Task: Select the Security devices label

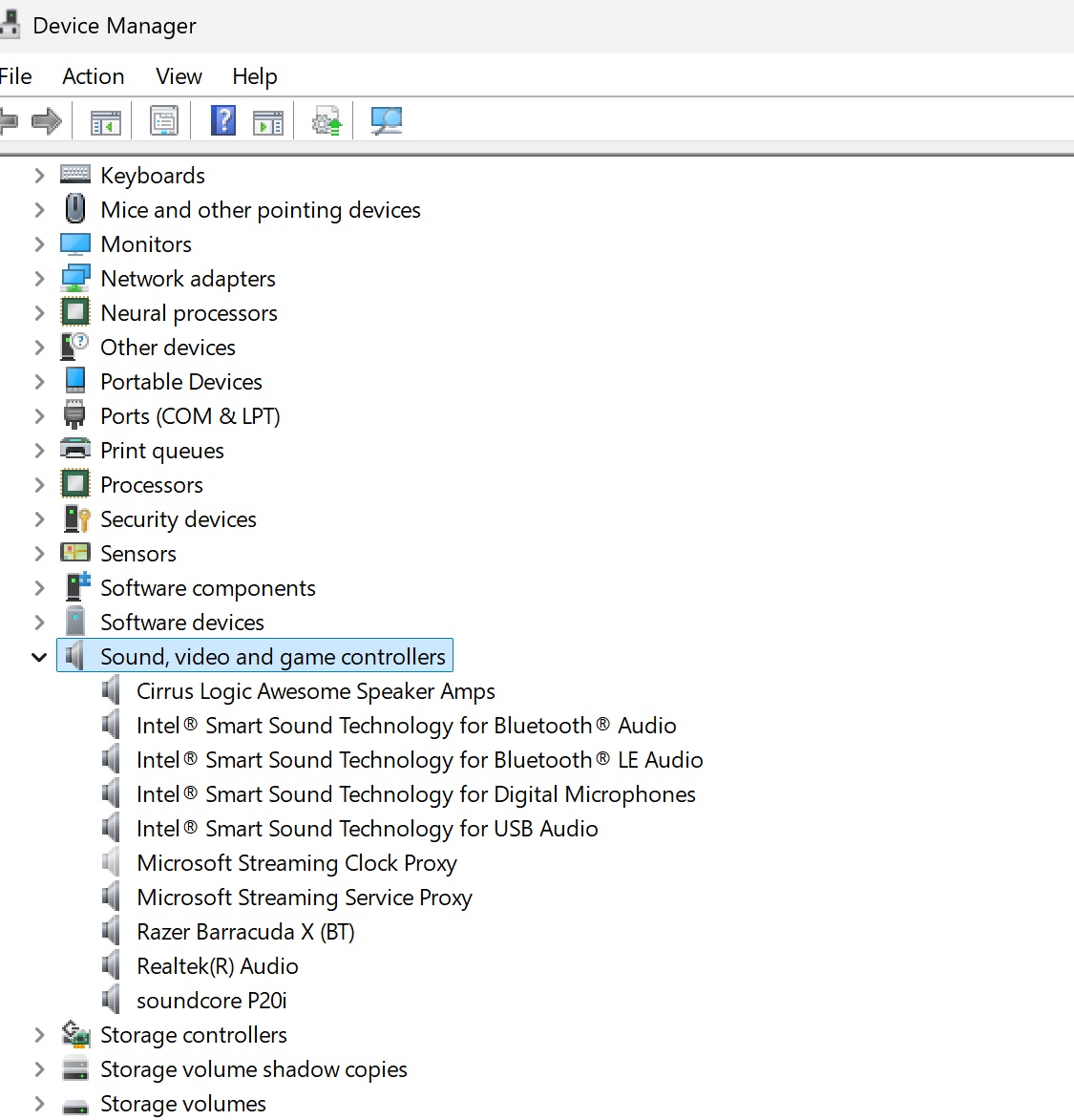Action: click(178, 519)
